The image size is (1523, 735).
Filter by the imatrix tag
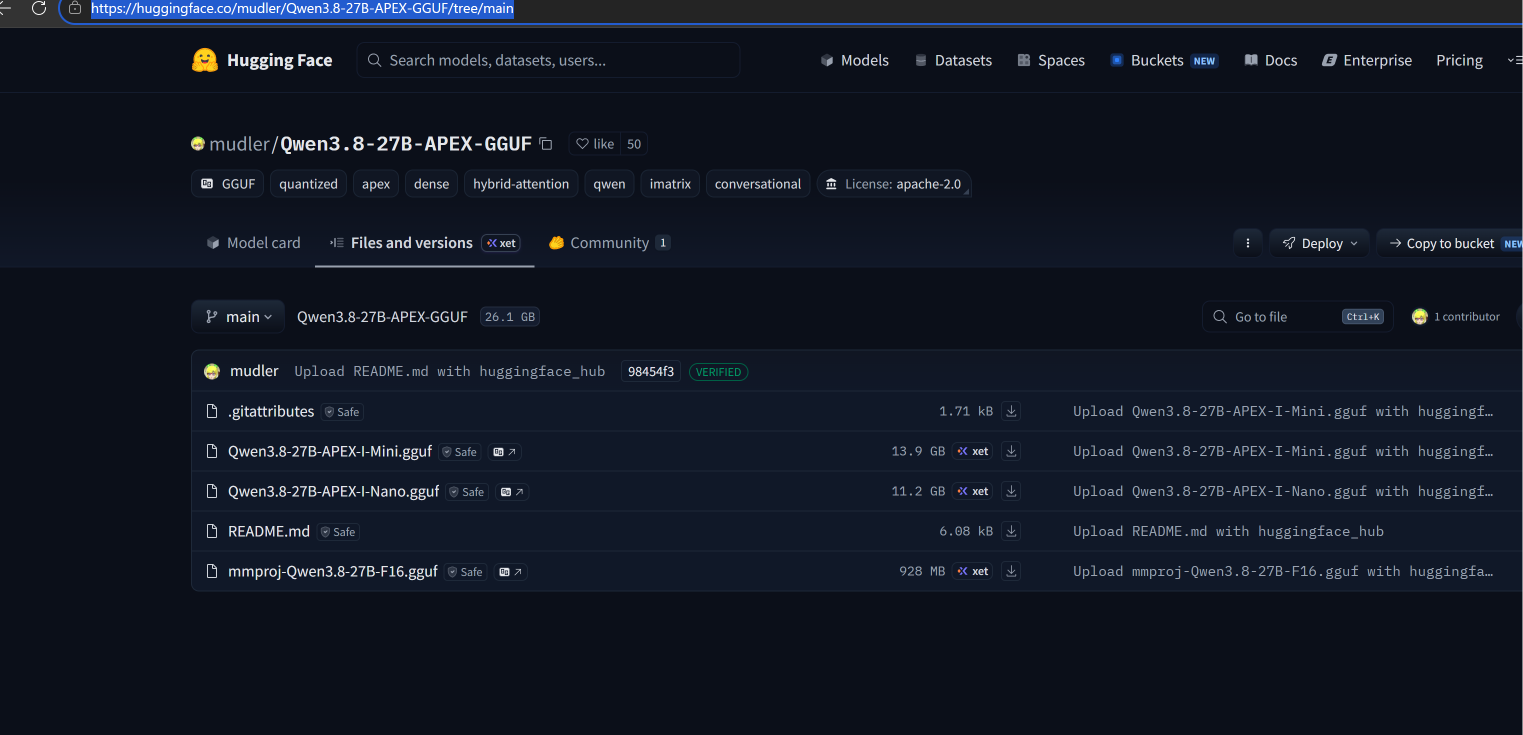(670, 184)
